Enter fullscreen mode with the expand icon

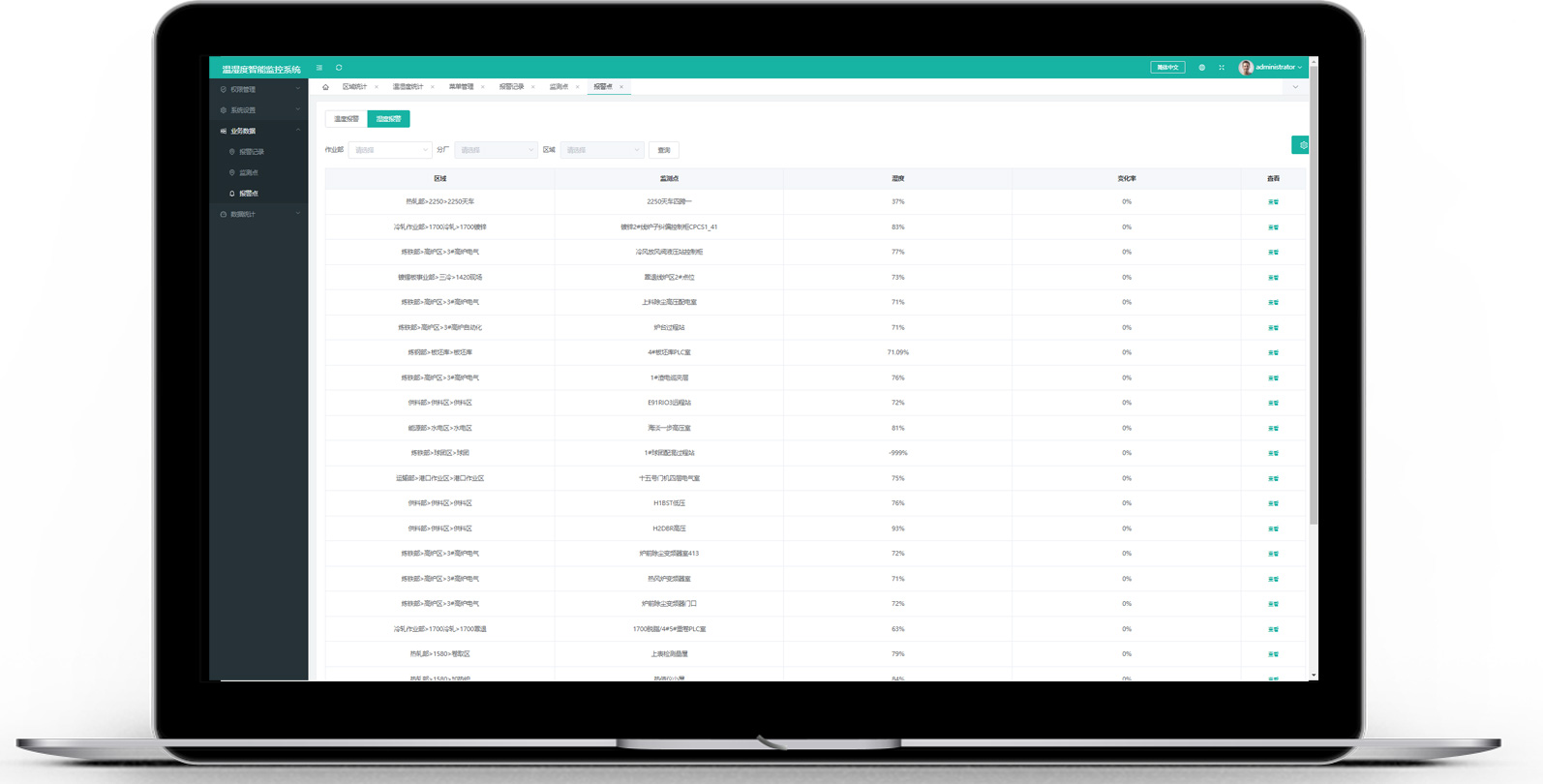pyautogui.click(x=1222, y=68)
